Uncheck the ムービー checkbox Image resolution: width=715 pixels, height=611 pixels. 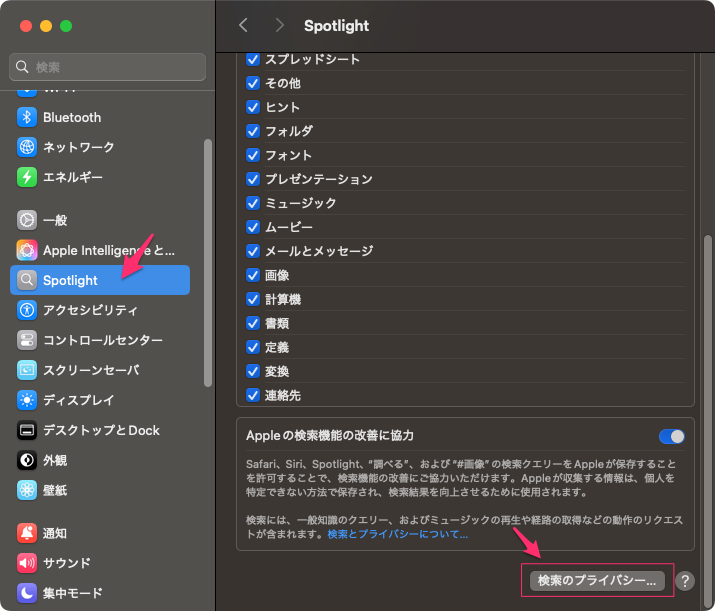pos(253,227)
